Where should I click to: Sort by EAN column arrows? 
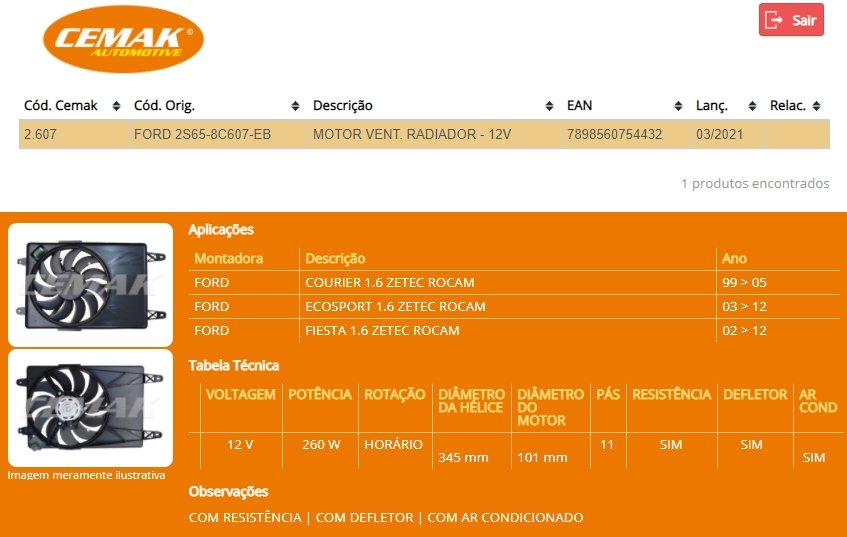pyautogui.click(x=678, y=106)
